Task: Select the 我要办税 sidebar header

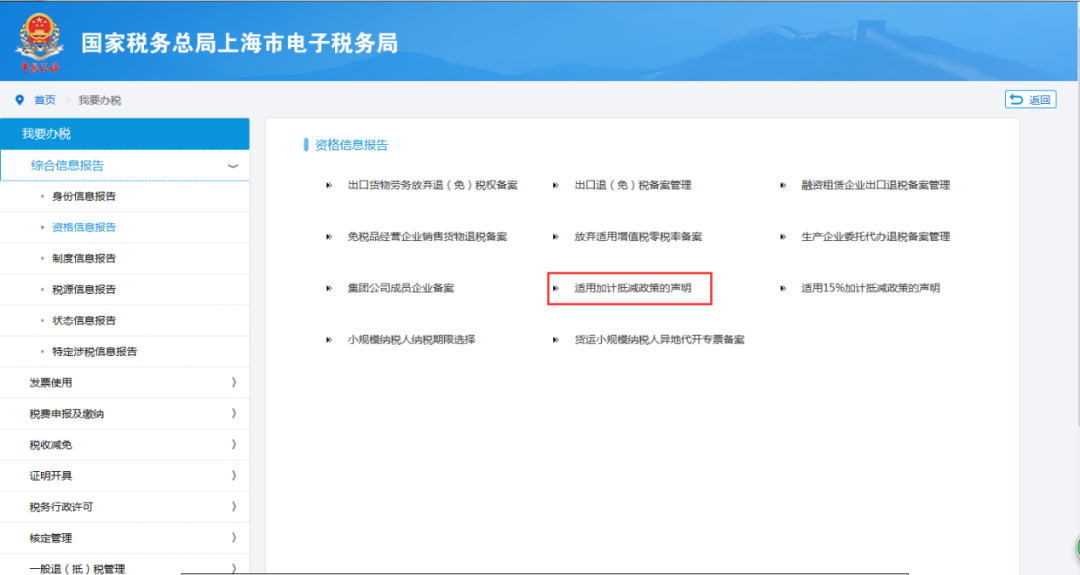Action: click(125, 134)
